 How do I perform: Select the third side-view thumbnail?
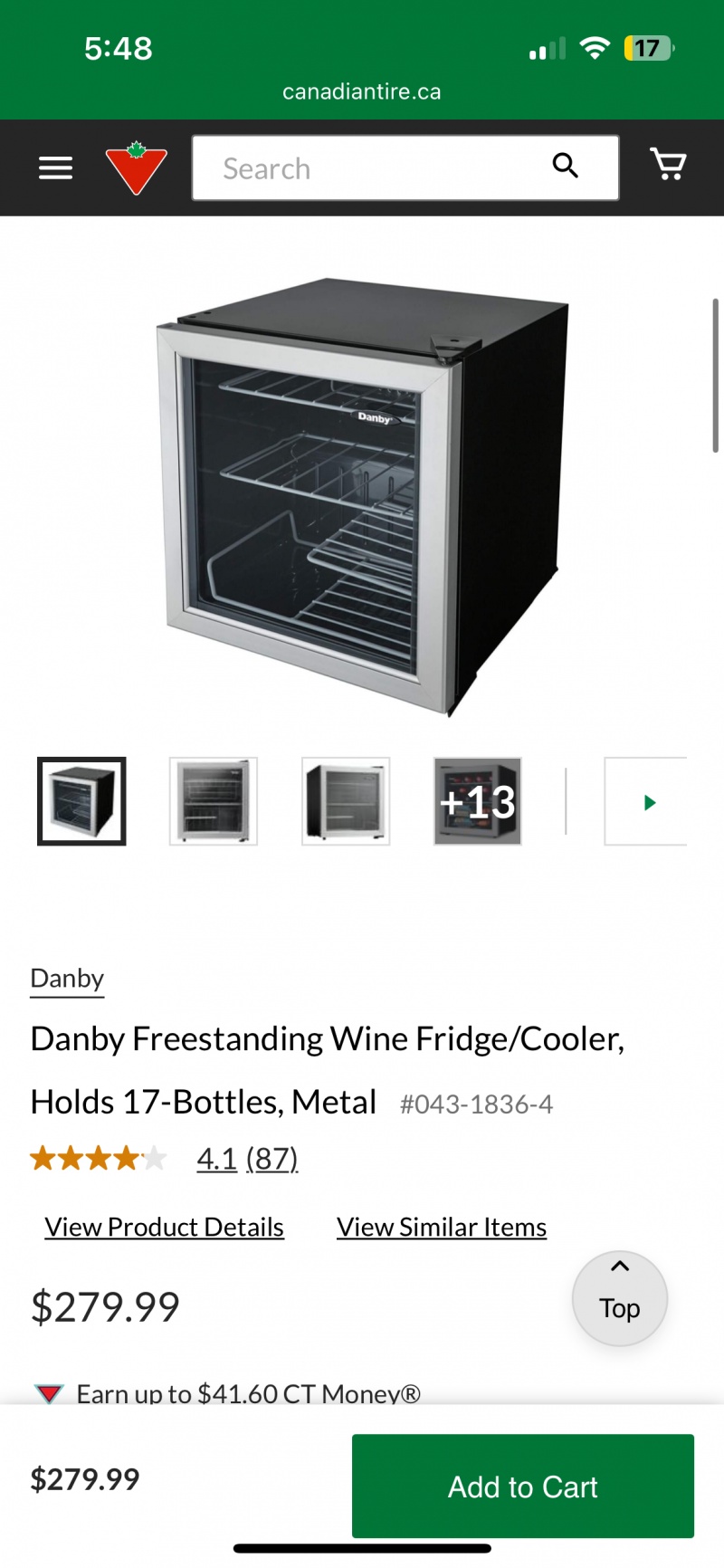(346, 801)
